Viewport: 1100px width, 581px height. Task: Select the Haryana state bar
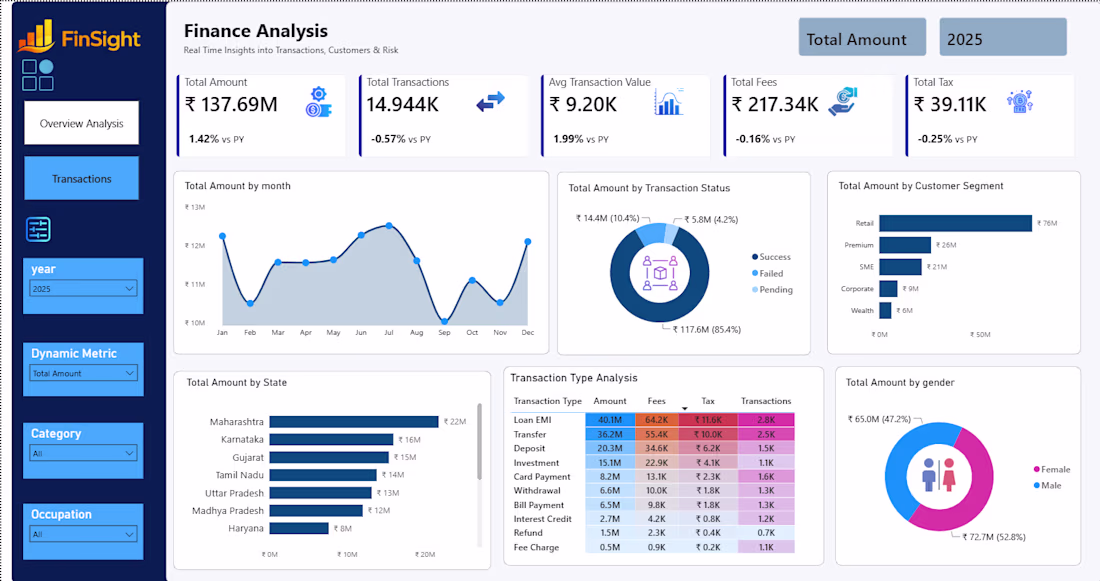coord(299,528)
